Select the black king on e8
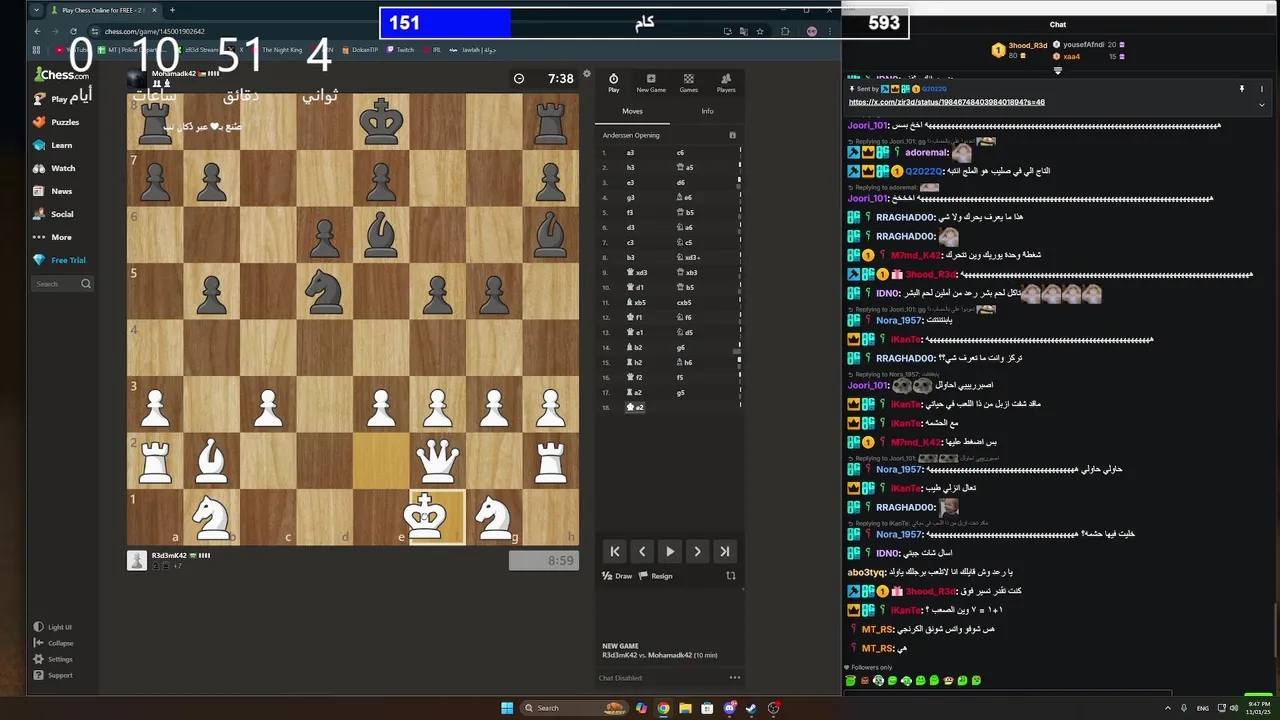Screen dimensions: 1280x720 coord(381,122)
